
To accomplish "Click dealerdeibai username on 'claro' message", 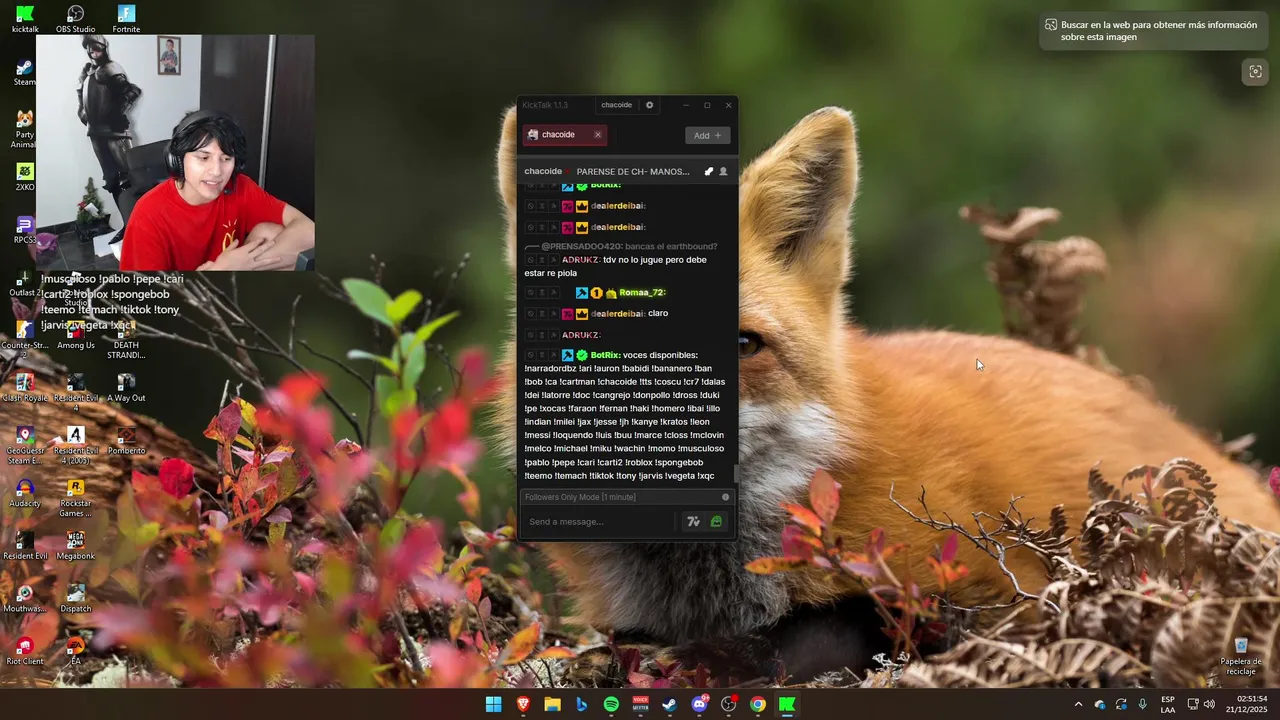I will click(617, 314).
